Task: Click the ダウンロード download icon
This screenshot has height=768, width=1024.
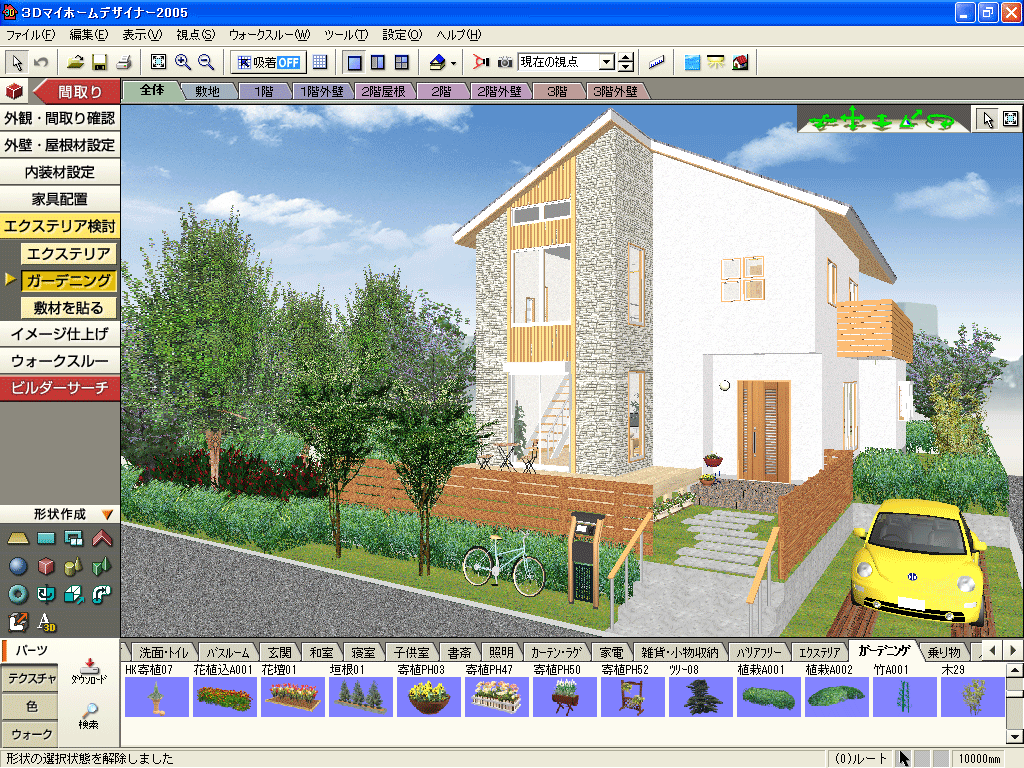Action: pyautogui.click(x=88, y=672)
